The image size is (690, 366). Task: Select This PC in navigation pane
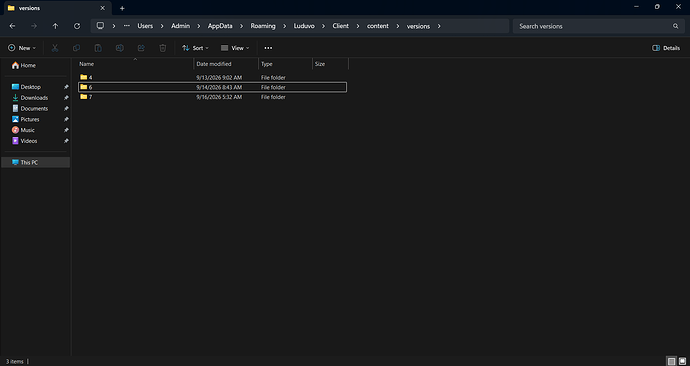click(x=35, y=162)
